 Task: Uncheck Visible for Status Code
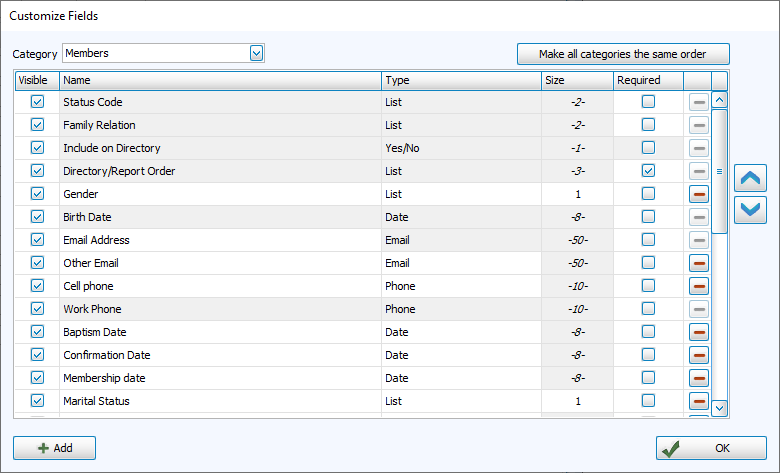[x=38, y=102]
